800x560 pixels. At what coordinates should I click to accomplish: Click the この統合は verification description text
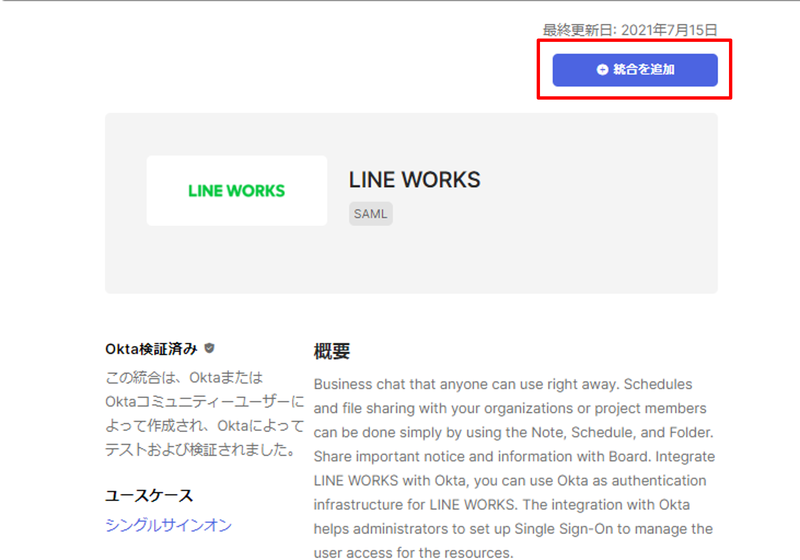205,414
